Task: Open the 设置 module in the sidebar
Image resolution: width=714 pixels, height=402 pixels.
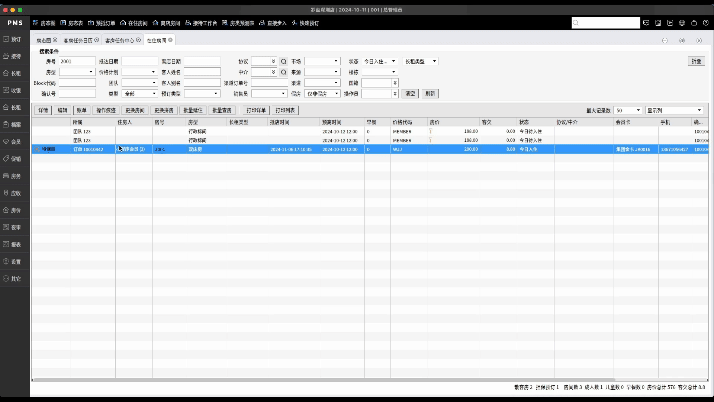Action: (x=13, y=261)
